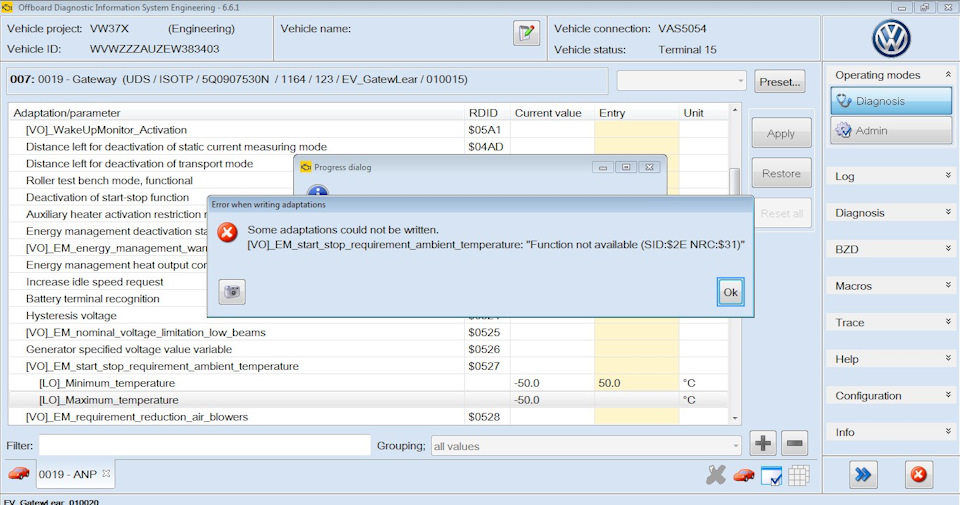The width and height of the screenshot is (960, 505).
Task: Select the Diagnosis operating mode button
Action: (891, 101)
